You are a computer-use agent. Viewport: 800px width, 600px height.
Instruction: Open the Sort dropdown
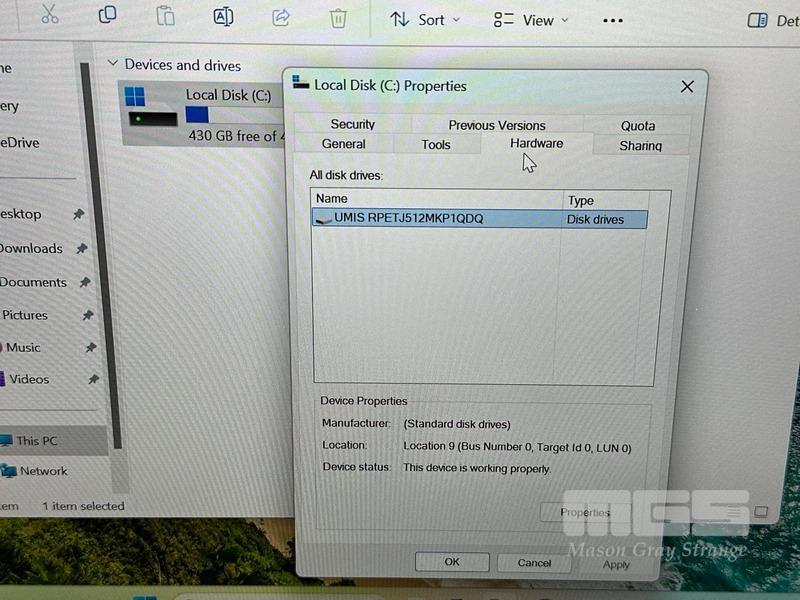point(425,19)
